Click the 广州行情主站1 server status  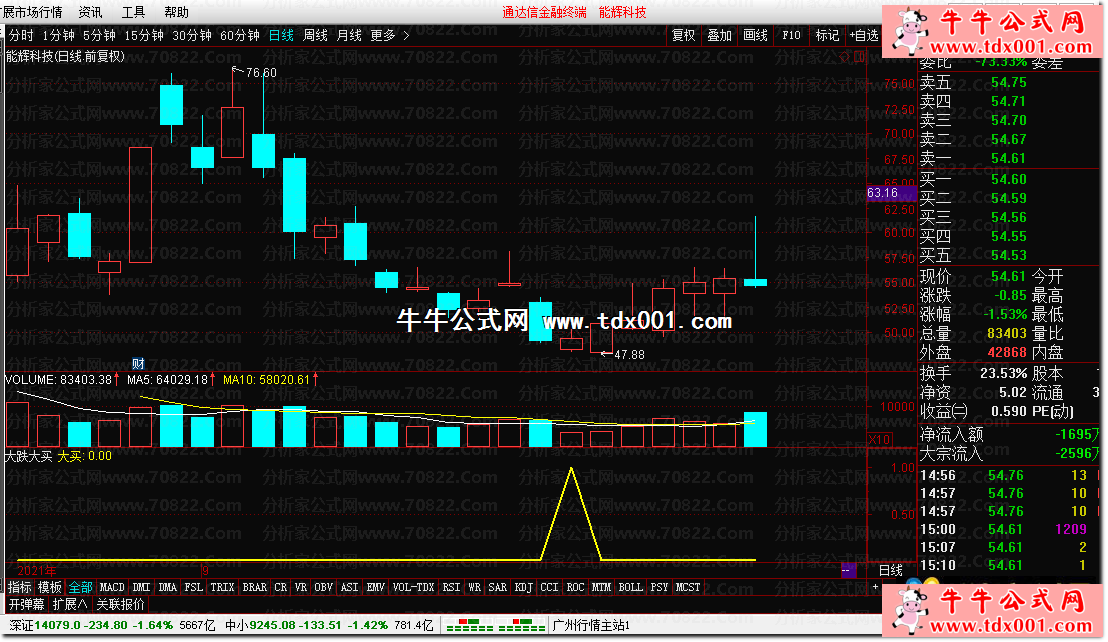(x=592, y=626)
